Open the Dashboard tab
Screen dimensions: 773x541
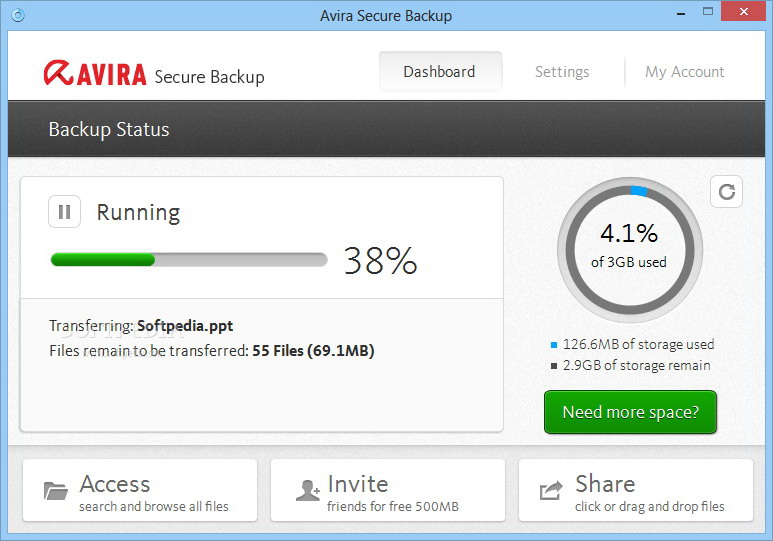point(439,72)
